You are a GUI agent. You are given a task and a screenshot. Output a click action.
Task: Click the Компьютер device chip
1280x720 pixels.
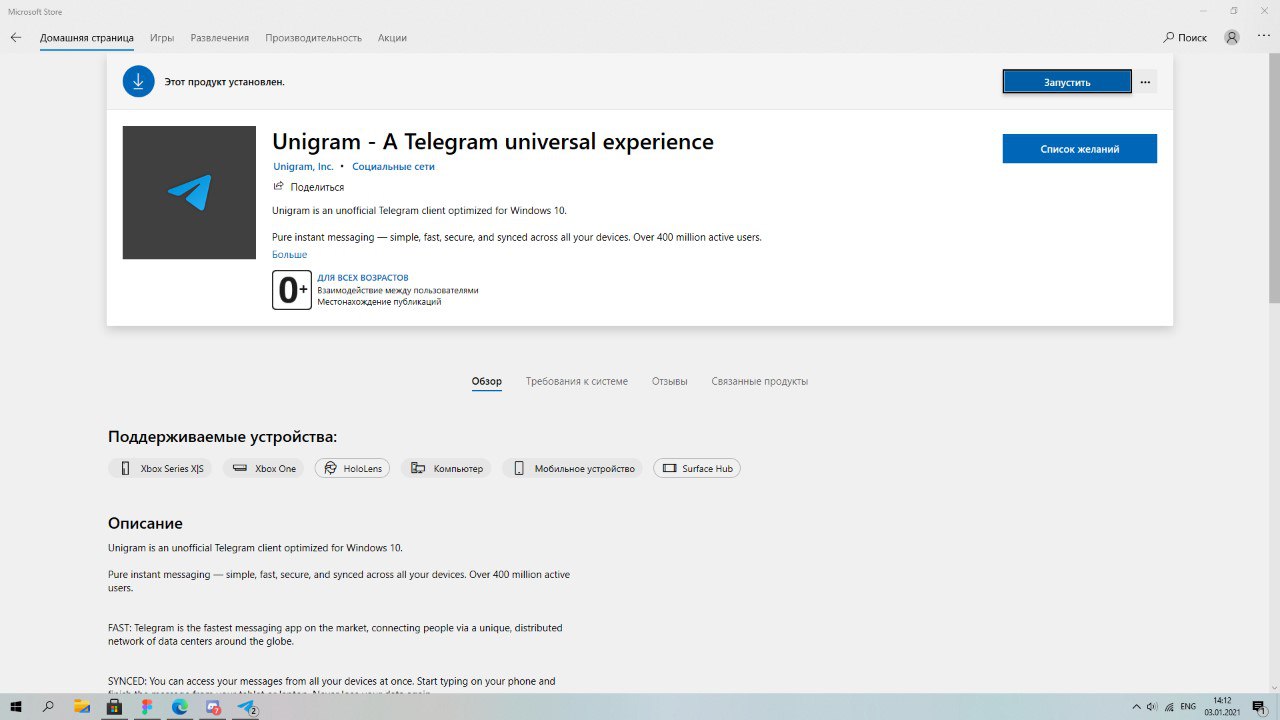pos(446,468)
